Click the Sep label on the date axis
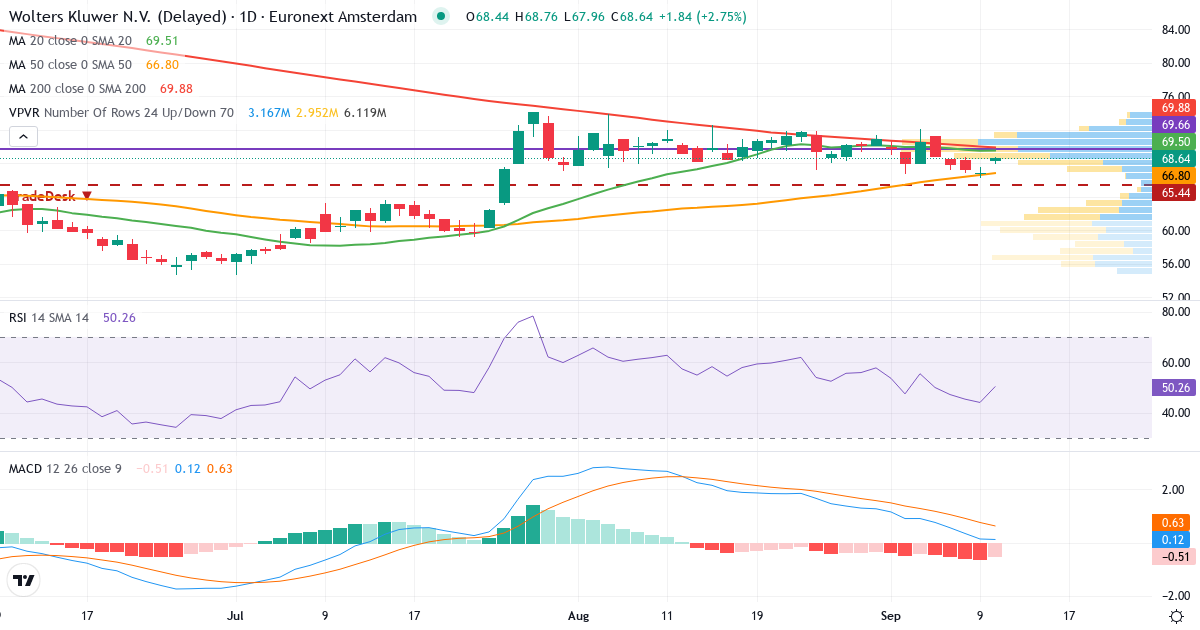Screen dimensions: 1200x630 pos(893,615)
